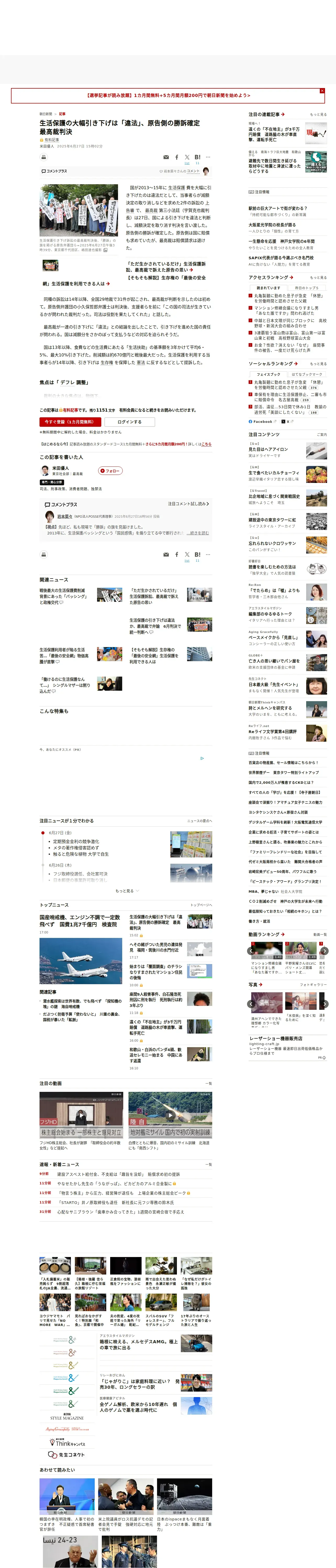336x1568 pixels.
Task: Open 注目の連載記事 arrow heading link
Action: click(x=266, y=114)
